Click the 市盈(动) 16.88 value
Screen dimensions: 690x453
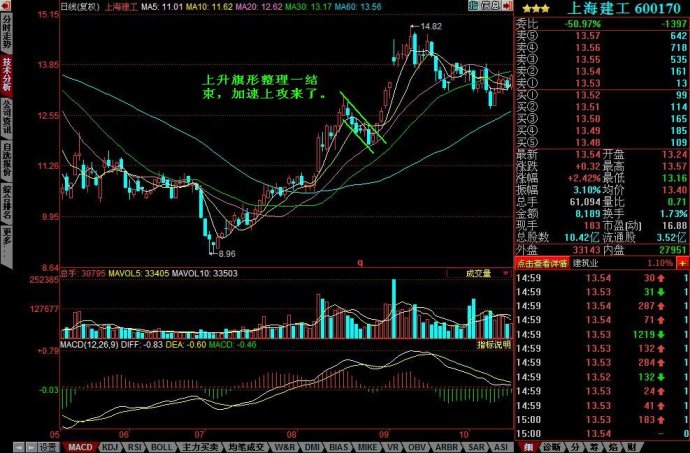675,226
